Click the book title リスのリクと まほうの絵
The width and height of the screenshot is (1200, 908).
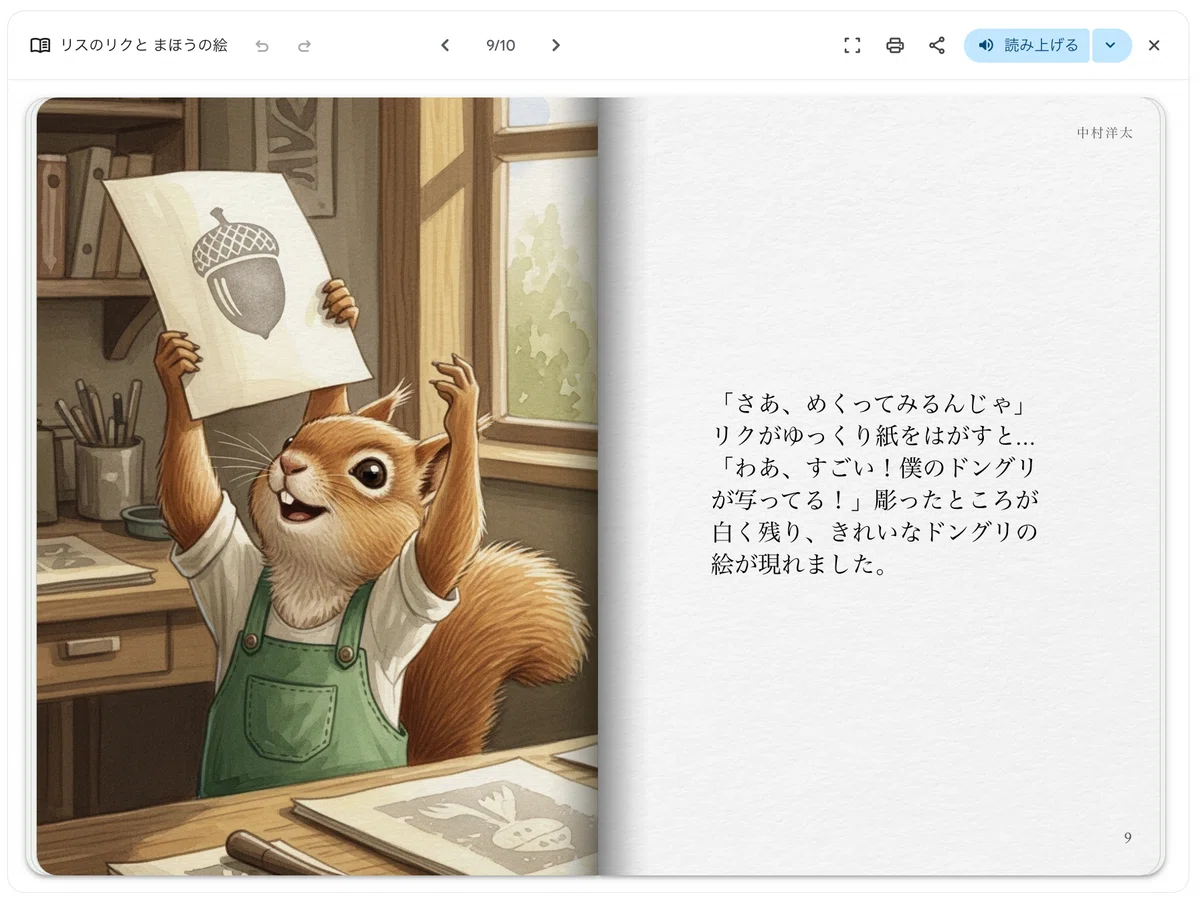coord(144,45)
